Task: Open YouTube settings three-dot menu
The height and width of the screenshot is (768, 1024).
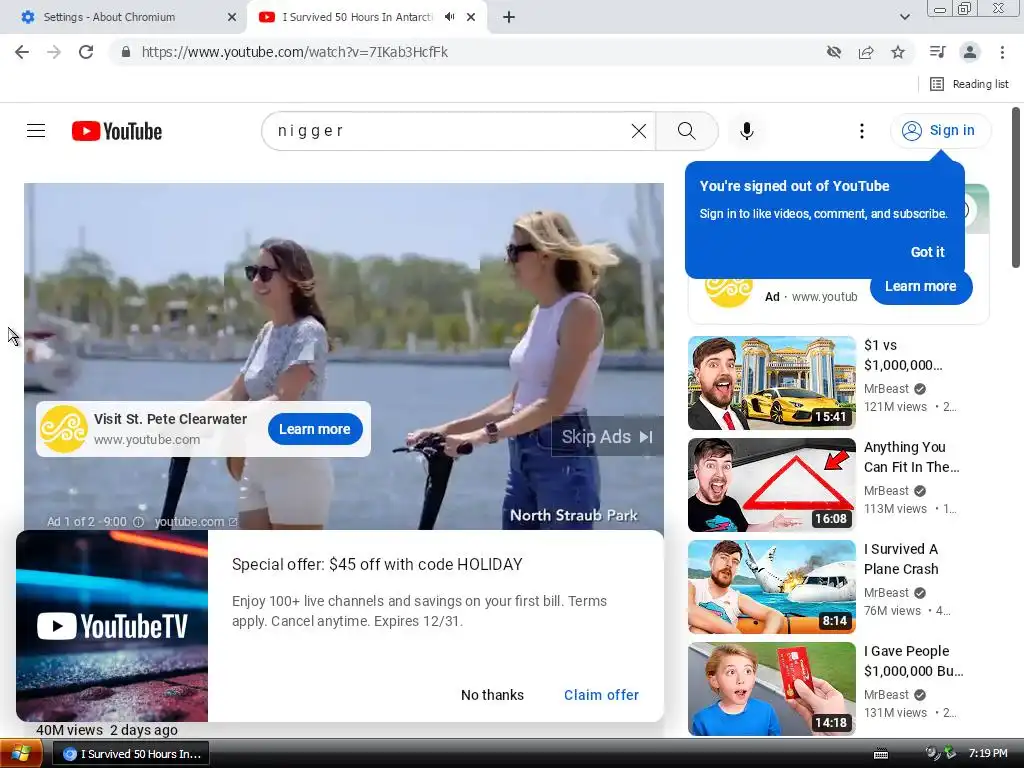Action: (861, 131)
